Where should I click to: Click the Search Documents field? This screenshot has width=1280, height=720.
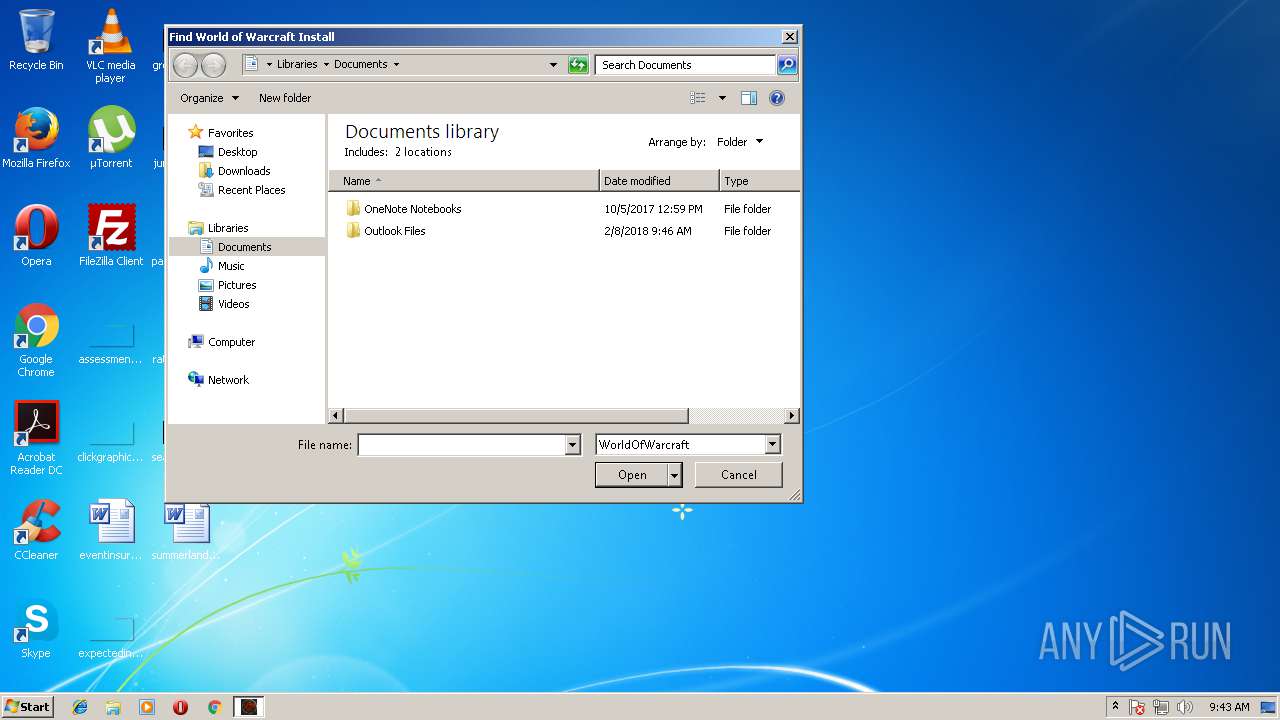[686, 65]
